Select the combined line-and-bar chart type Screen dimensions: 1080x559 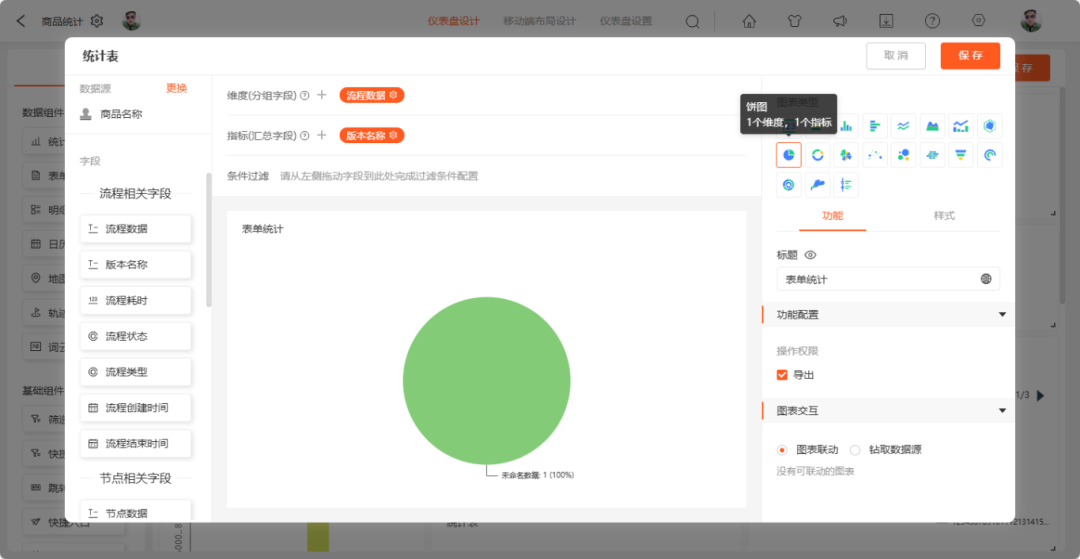(961, 126)
